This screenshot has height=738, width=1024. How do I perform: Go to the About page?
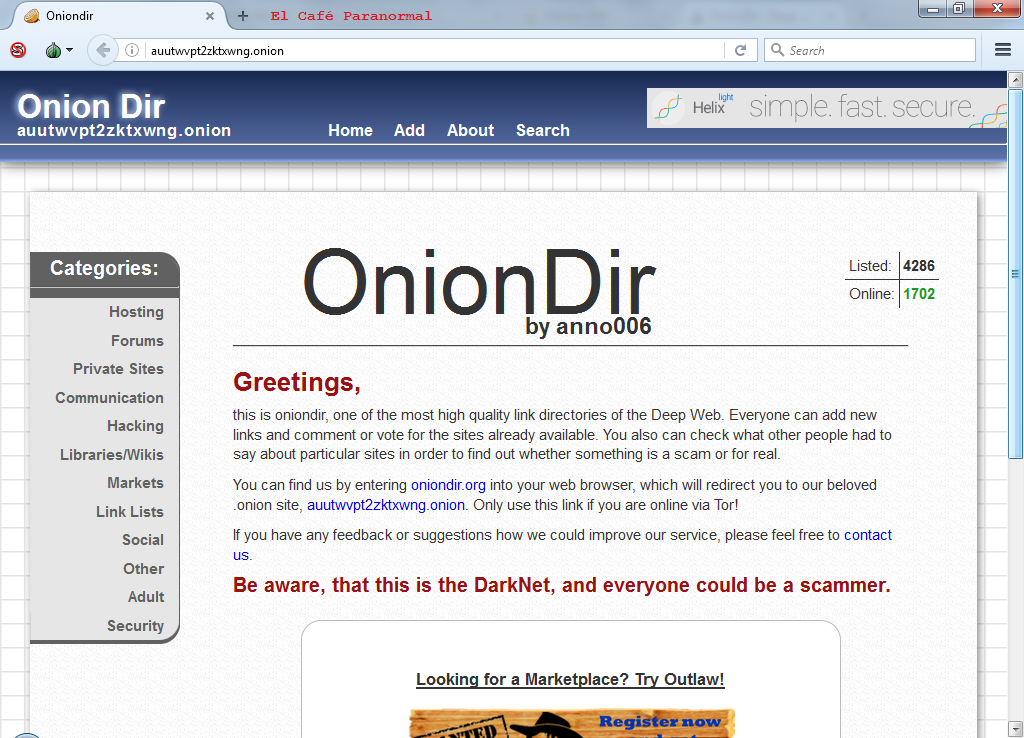pos(470,130)
